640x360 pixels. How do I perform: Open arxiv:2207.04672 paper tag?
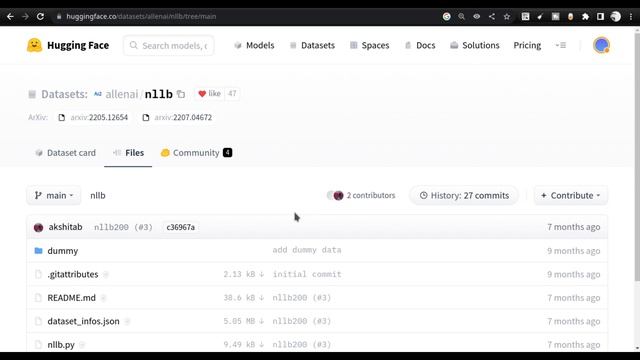pyautogui.click(x=177, y=118)
